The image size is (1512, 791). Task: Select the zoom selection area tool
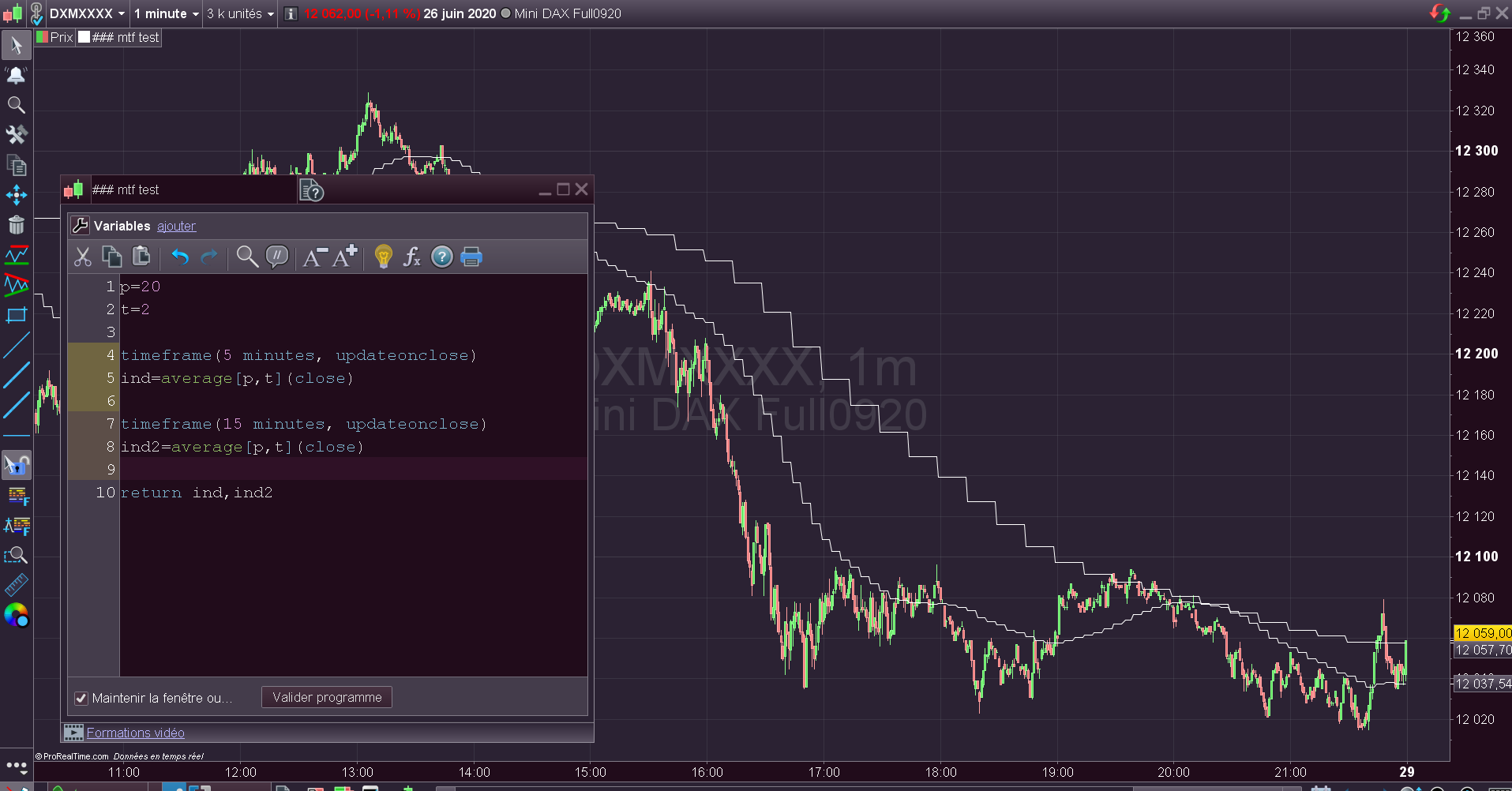point(16,556)
